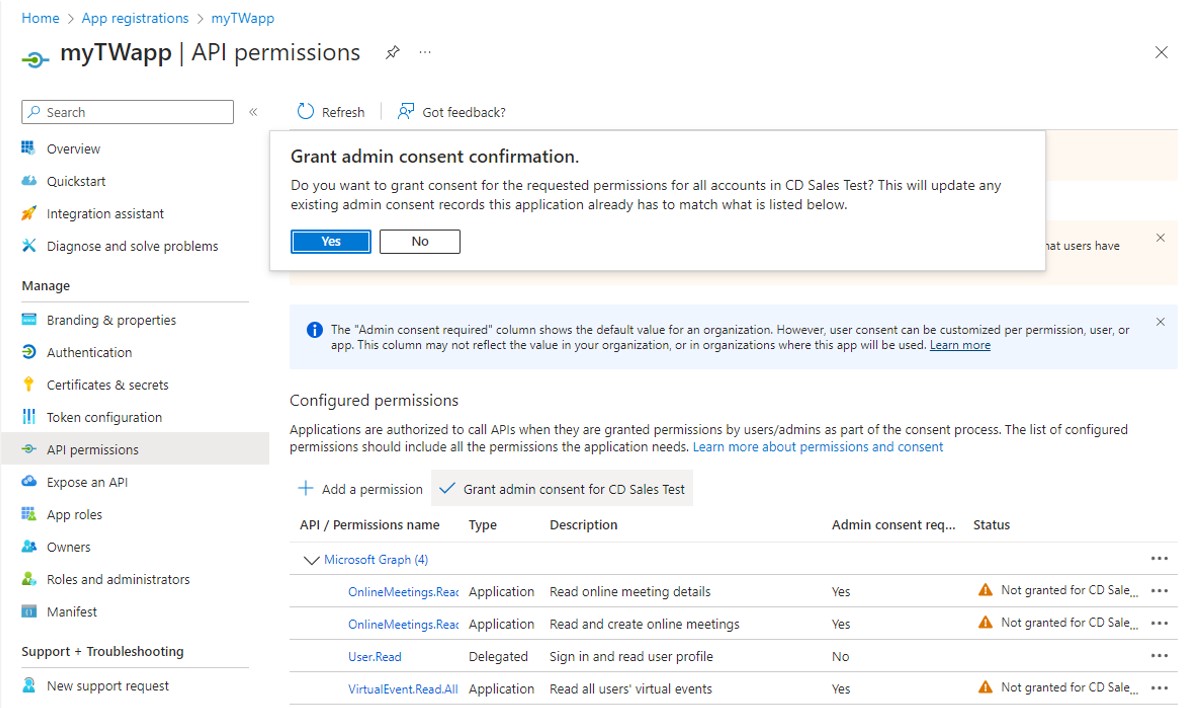Click the Status column header
This screenshot has height=708, width=1186.
click(x=991, y=524)
